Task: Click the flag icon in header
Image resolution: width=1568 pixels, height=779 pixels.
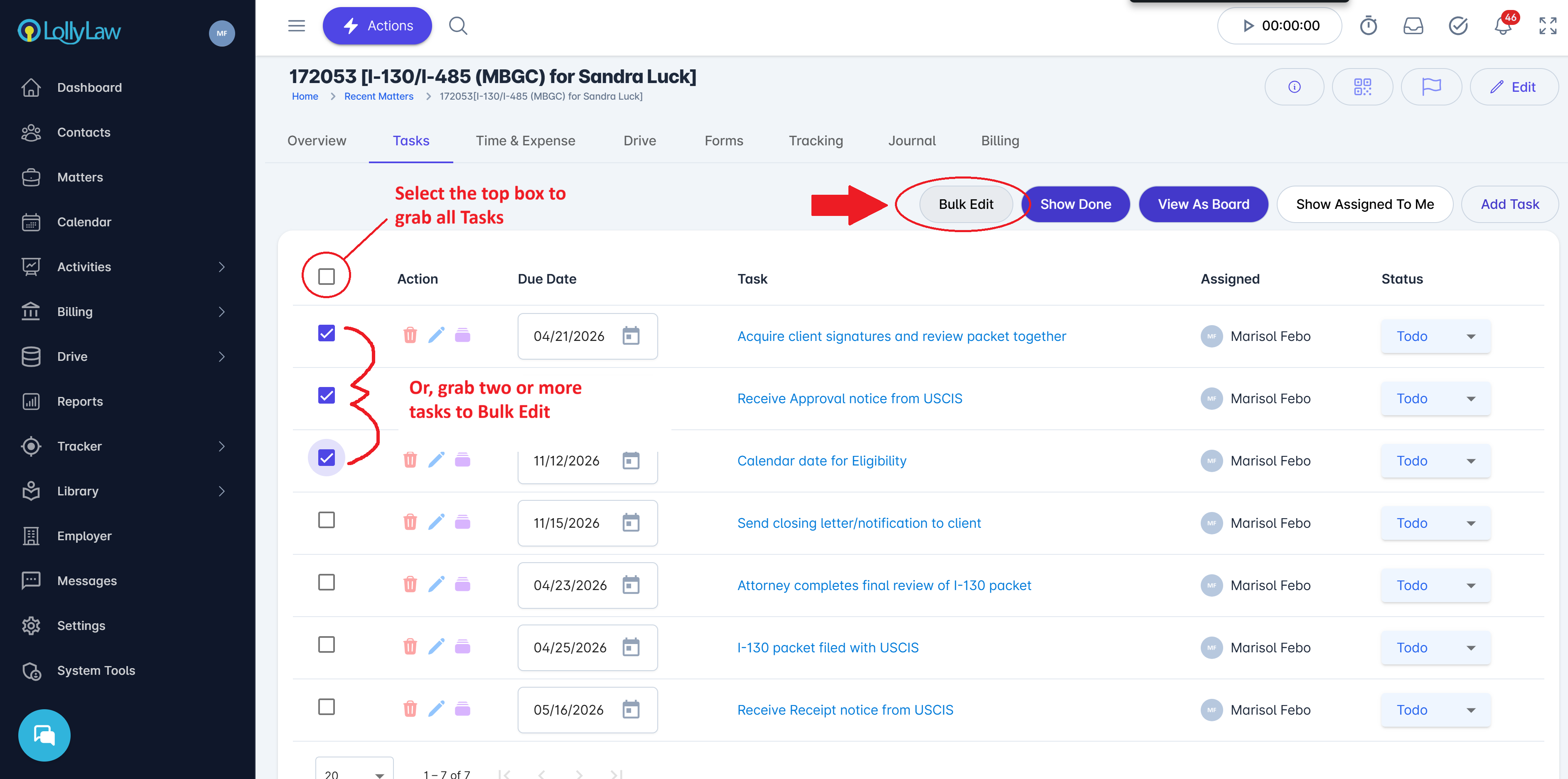Action: pyautogui.click(x=1431, y=87)
